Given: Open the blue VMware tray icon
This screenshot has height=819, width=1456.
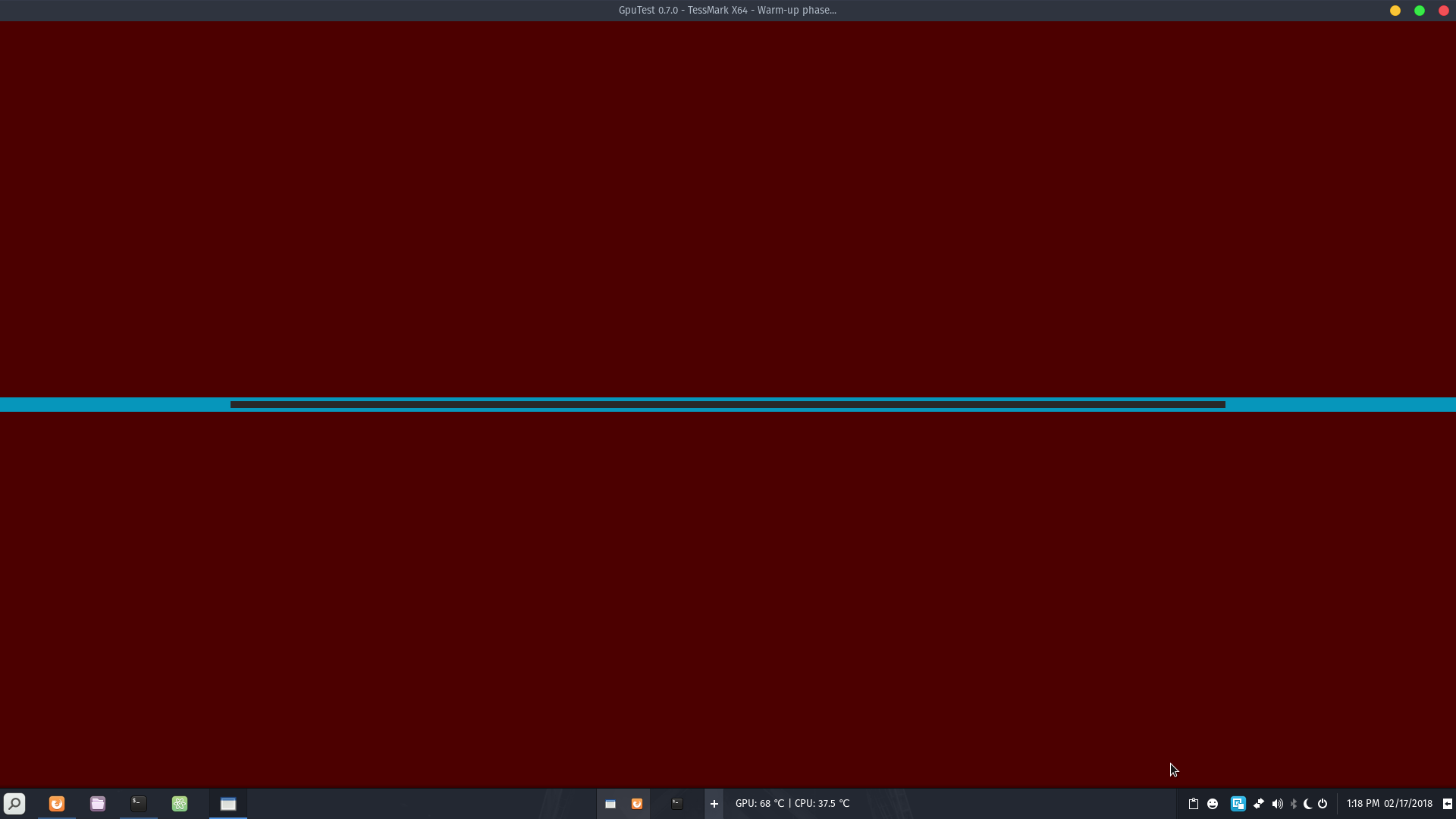Looking at the screenshot, I should tap(1238, 804).
